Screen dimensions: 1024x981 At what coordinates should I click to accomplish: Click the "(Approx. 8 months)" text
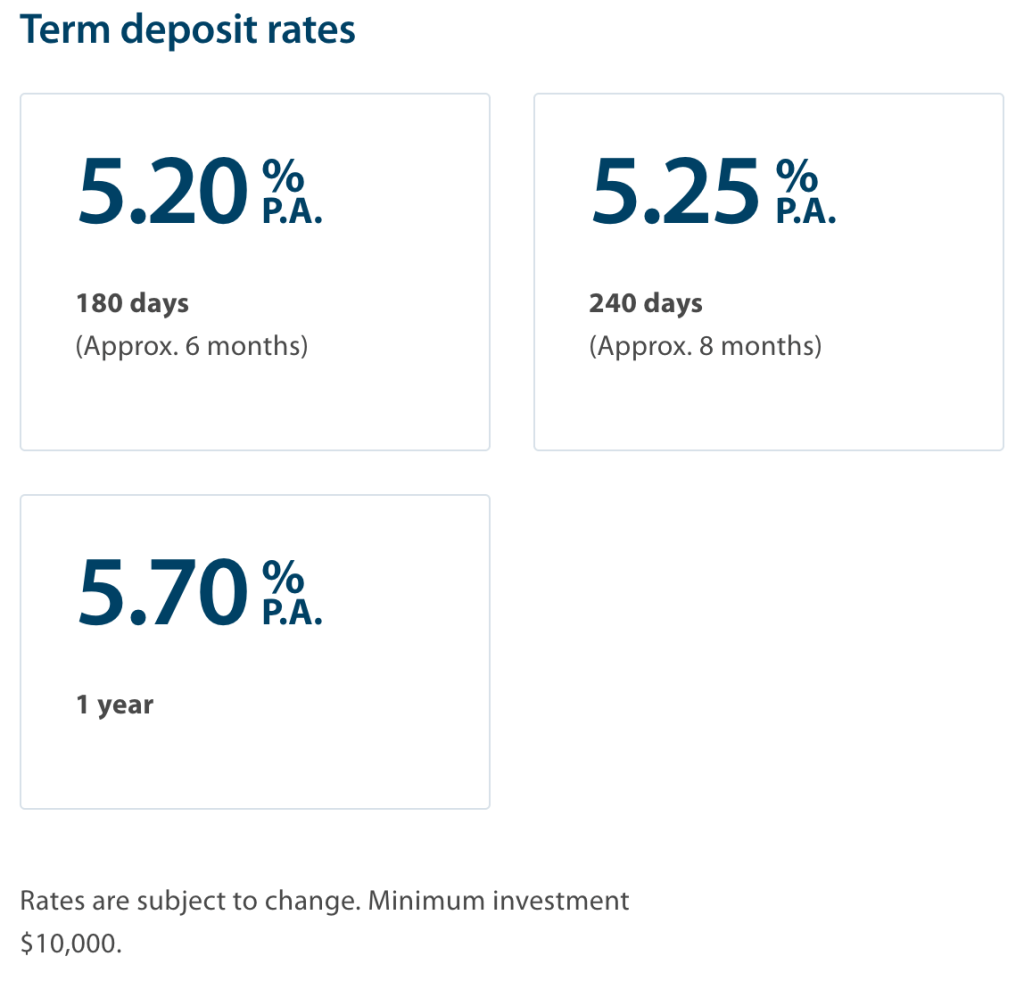click(x=705, y=346)
